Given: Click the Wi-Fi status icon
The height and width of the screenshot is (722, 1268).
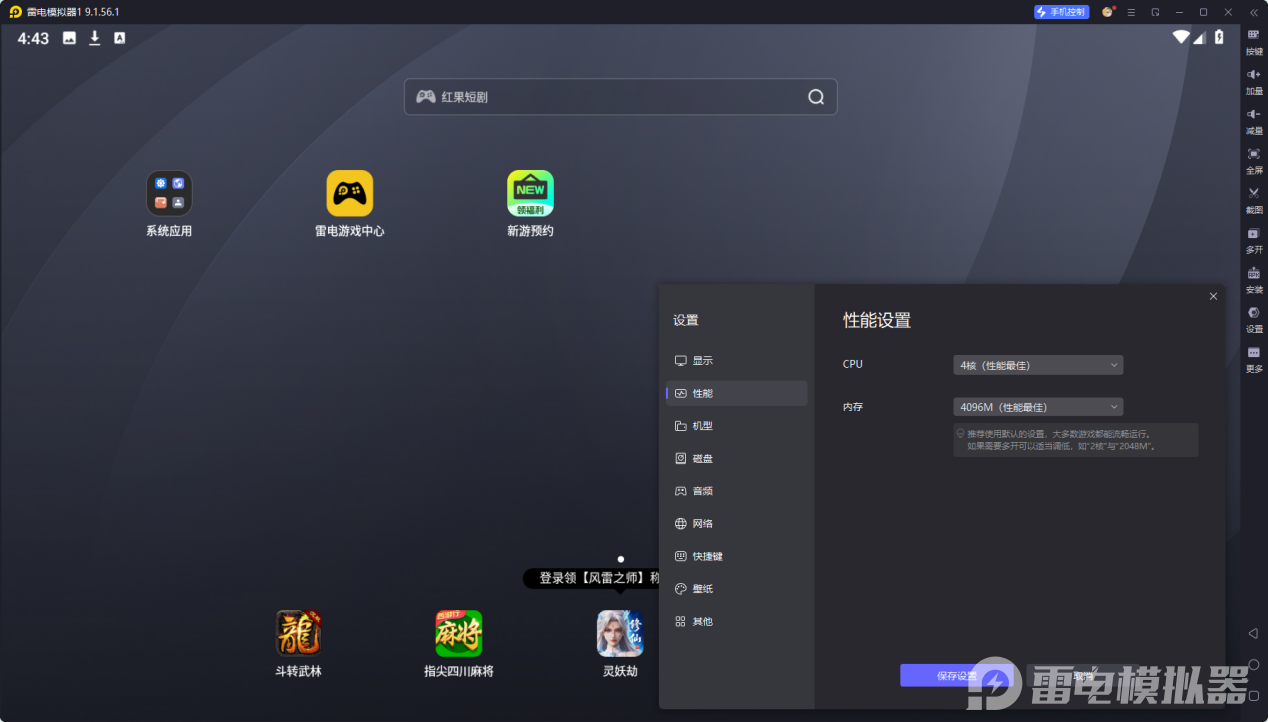Looking at the screenshot, I should pos(1181,37).
